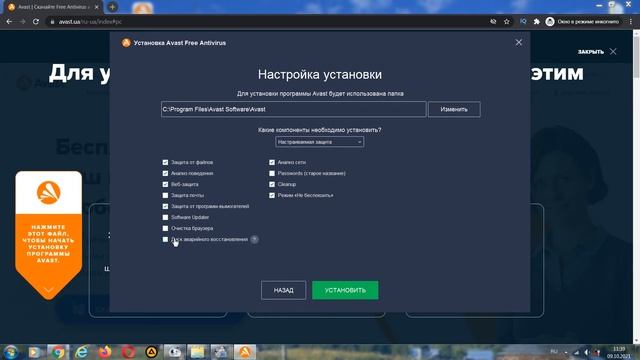Open a new Chrome tab

(112, 7)
